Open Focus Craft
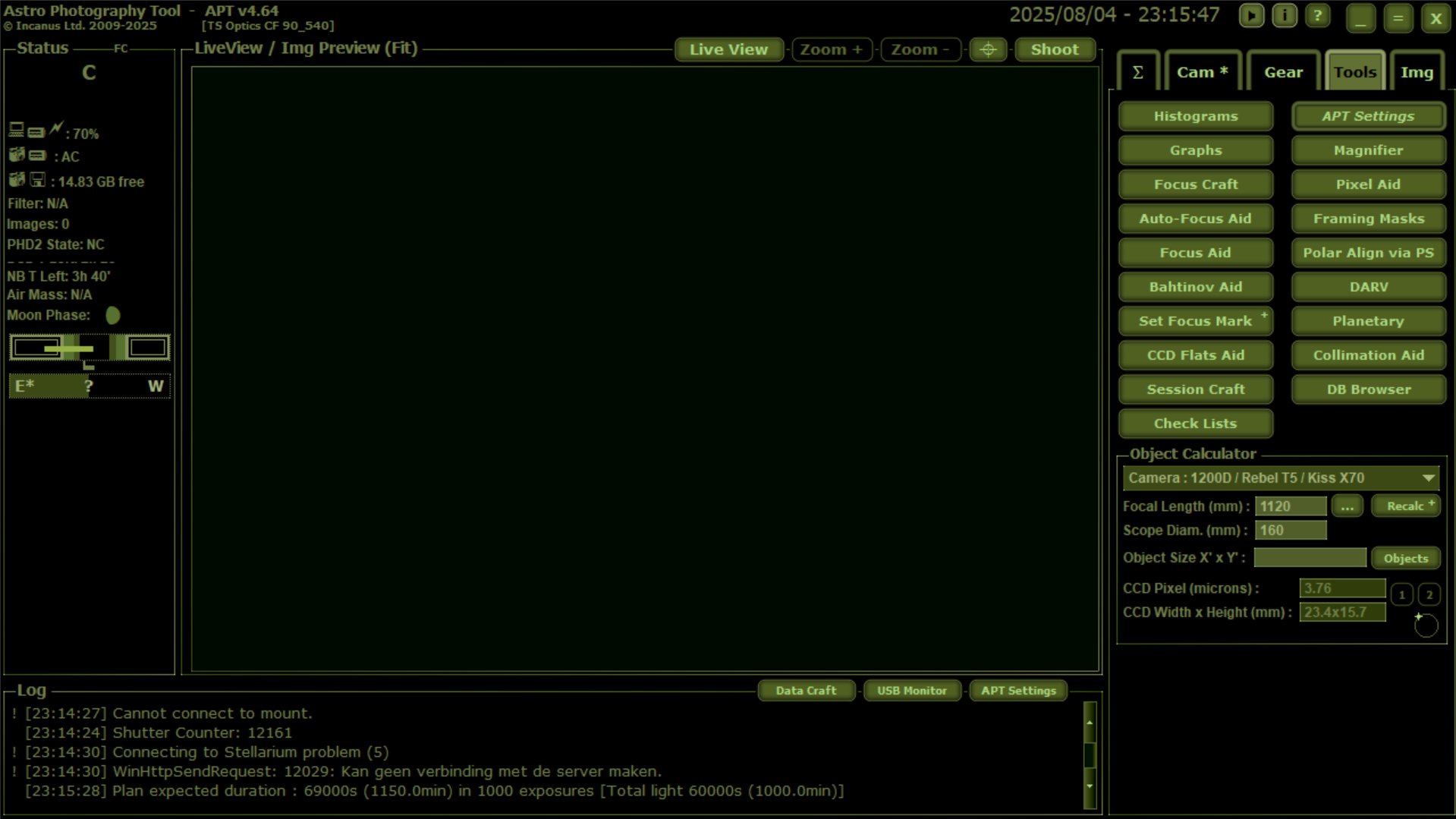The height and width of the screenshot is (819, 1456). (x=1196, y=184)
